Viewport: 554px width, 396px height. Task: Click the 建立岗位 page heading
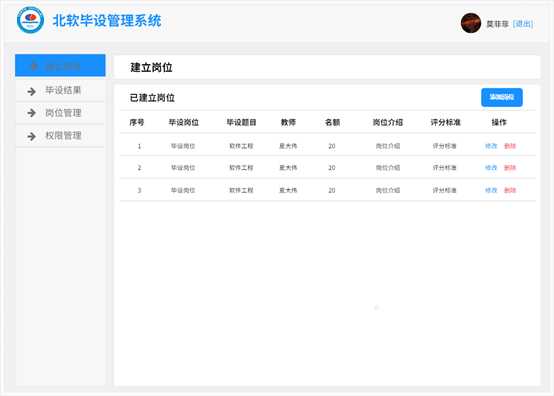(x=151, y=67)
